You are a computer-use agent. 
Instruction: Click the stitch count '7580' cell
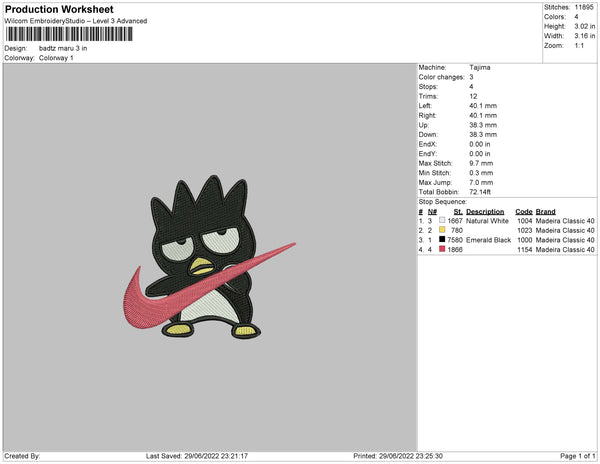455,240
